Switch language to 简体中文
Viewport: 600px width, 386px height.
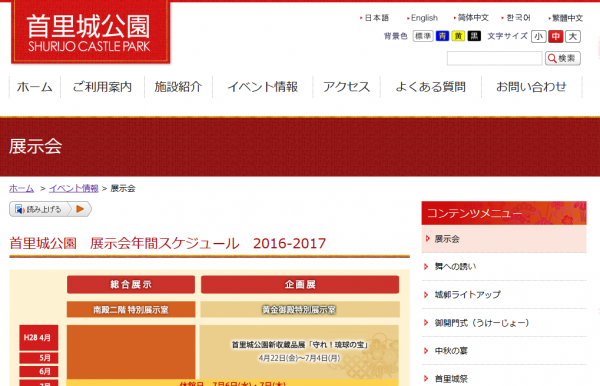pyautogui.click(x=473, y=18)
